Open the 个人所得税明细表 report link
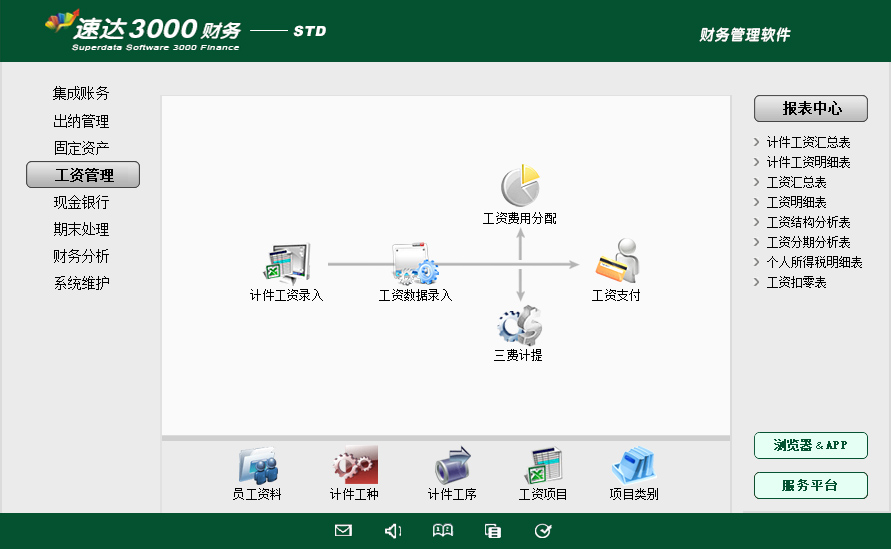891x549 pixels. click(x=814, y=262)
